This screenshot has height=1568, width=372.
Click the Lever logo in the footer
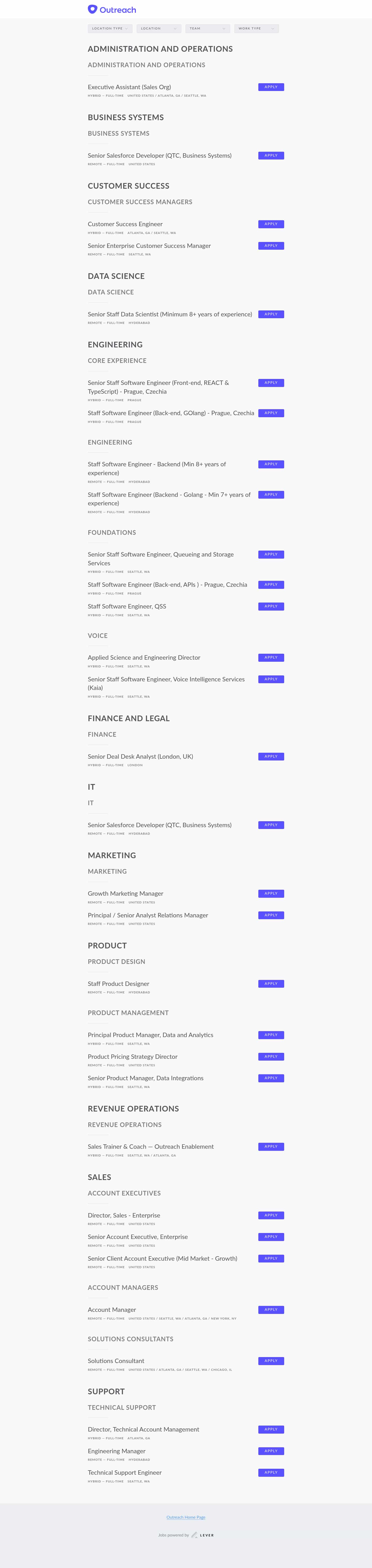tap(203, 1535)
